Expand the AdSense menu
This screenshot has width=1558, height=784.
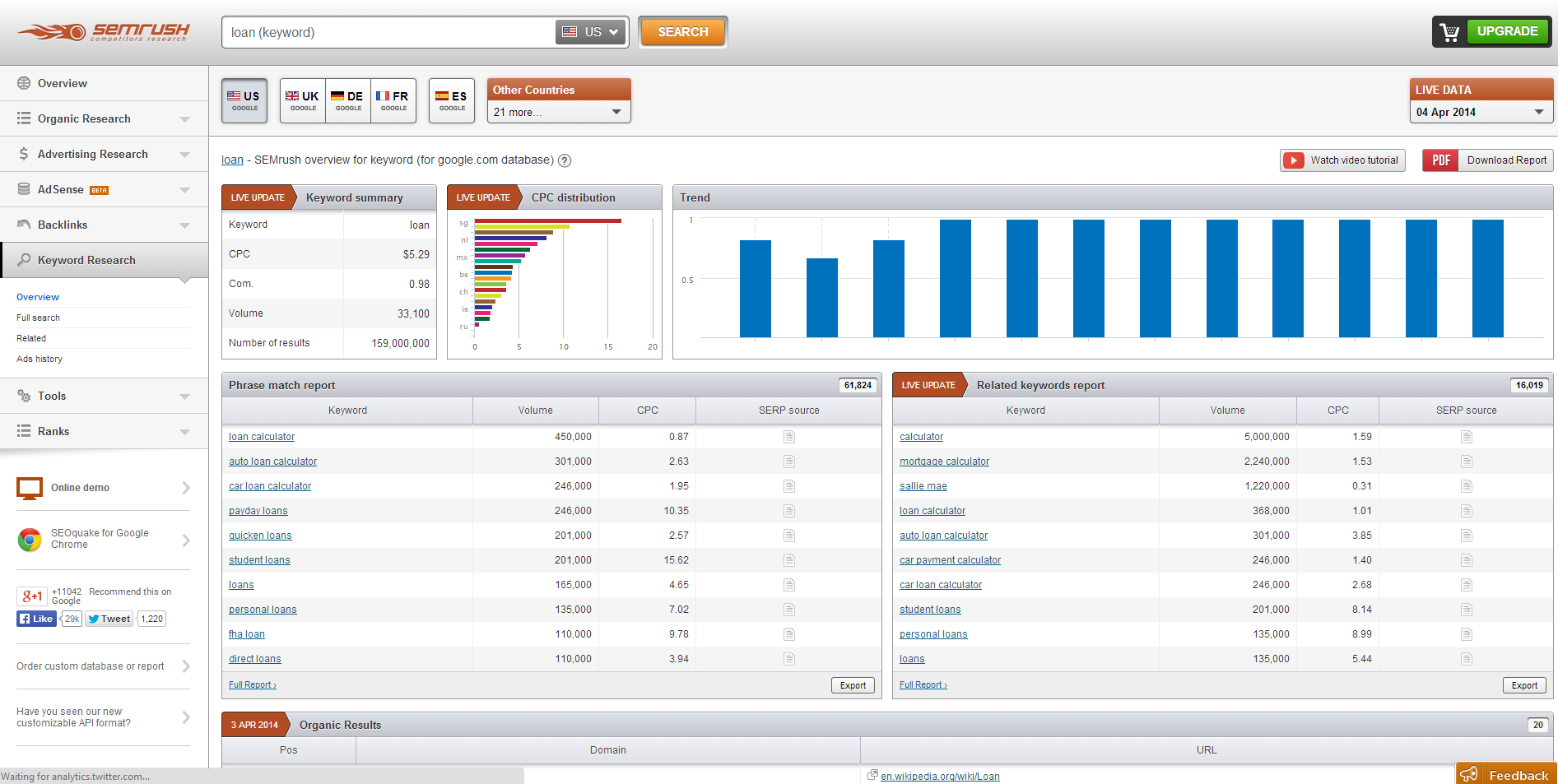click(x=184, y=190)
